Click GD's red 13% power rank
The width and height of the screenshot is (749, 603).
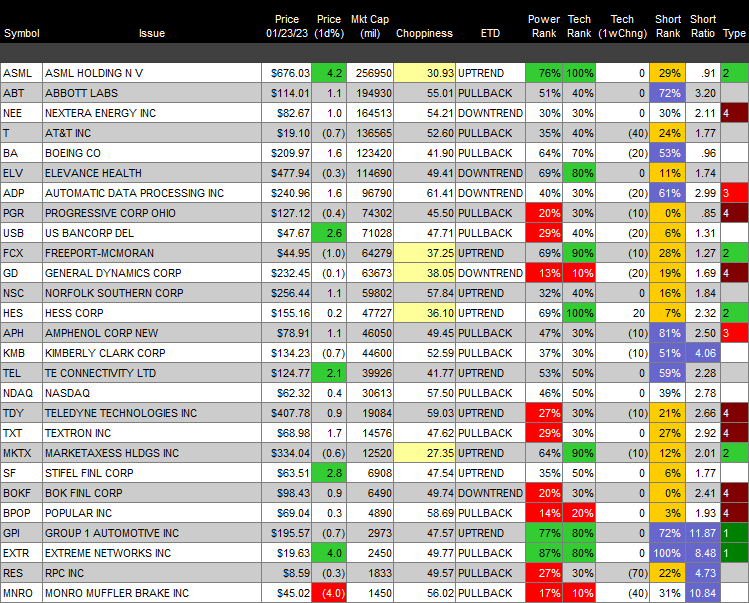544,274
